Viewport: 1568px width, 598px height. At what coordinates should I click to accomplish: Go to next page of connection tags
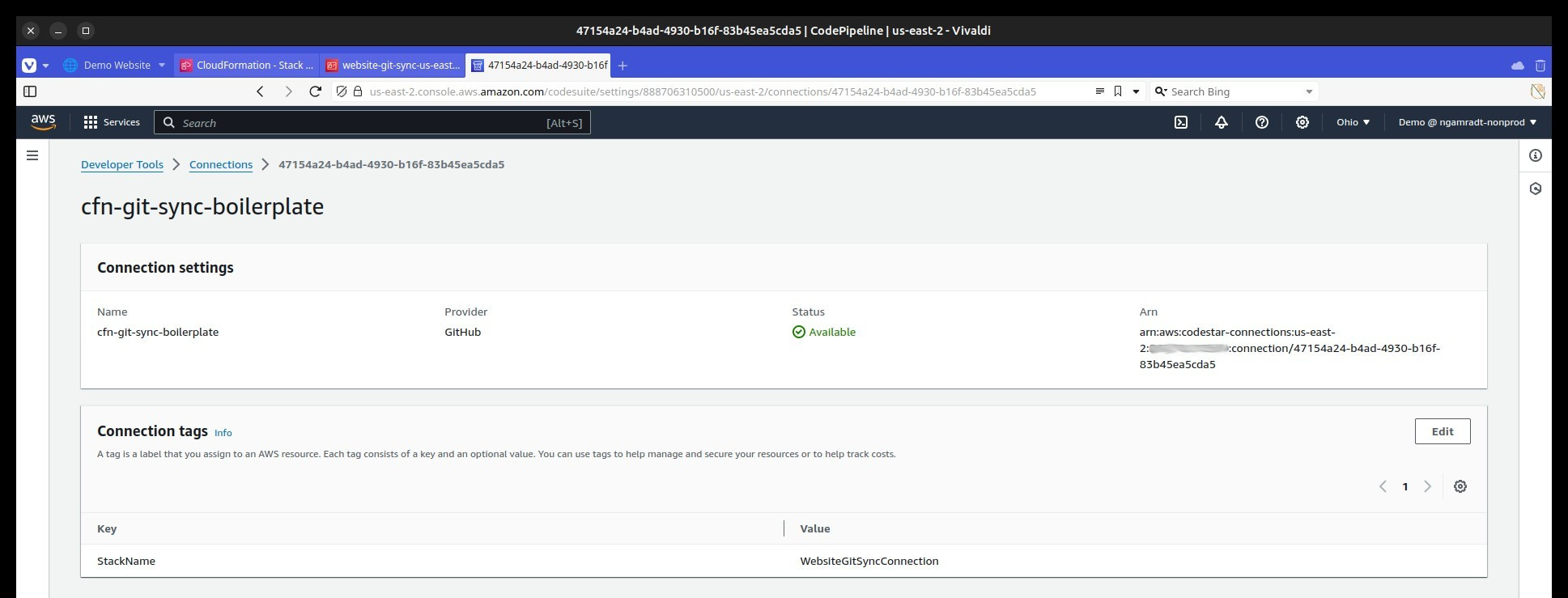[1428, 486]
